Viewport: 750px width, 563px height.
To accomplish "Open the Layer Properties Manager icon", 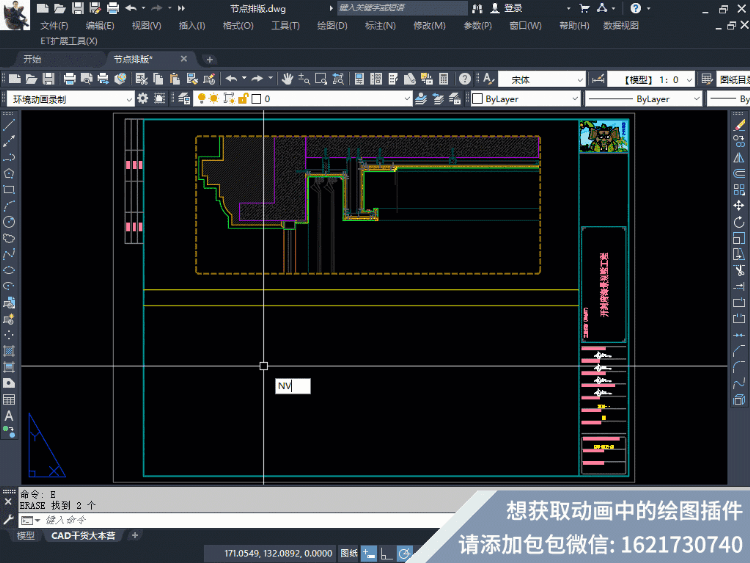I will point(184,99).
